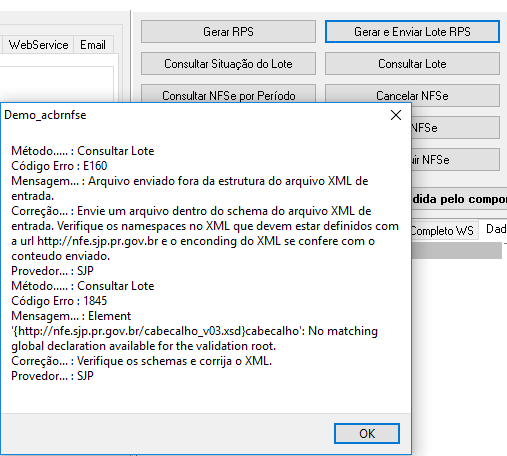The height and width of the screenshot is (456, 507).
Task: Switch to the partially visible Dad tab
Action: point(494,229)
